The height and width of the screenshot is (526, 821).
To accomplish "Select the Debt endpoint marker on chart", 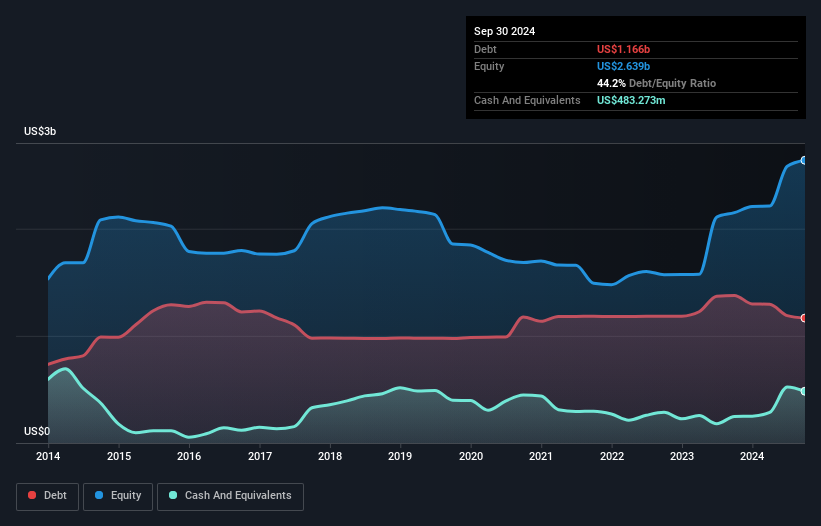I will (x=804, y=318).
